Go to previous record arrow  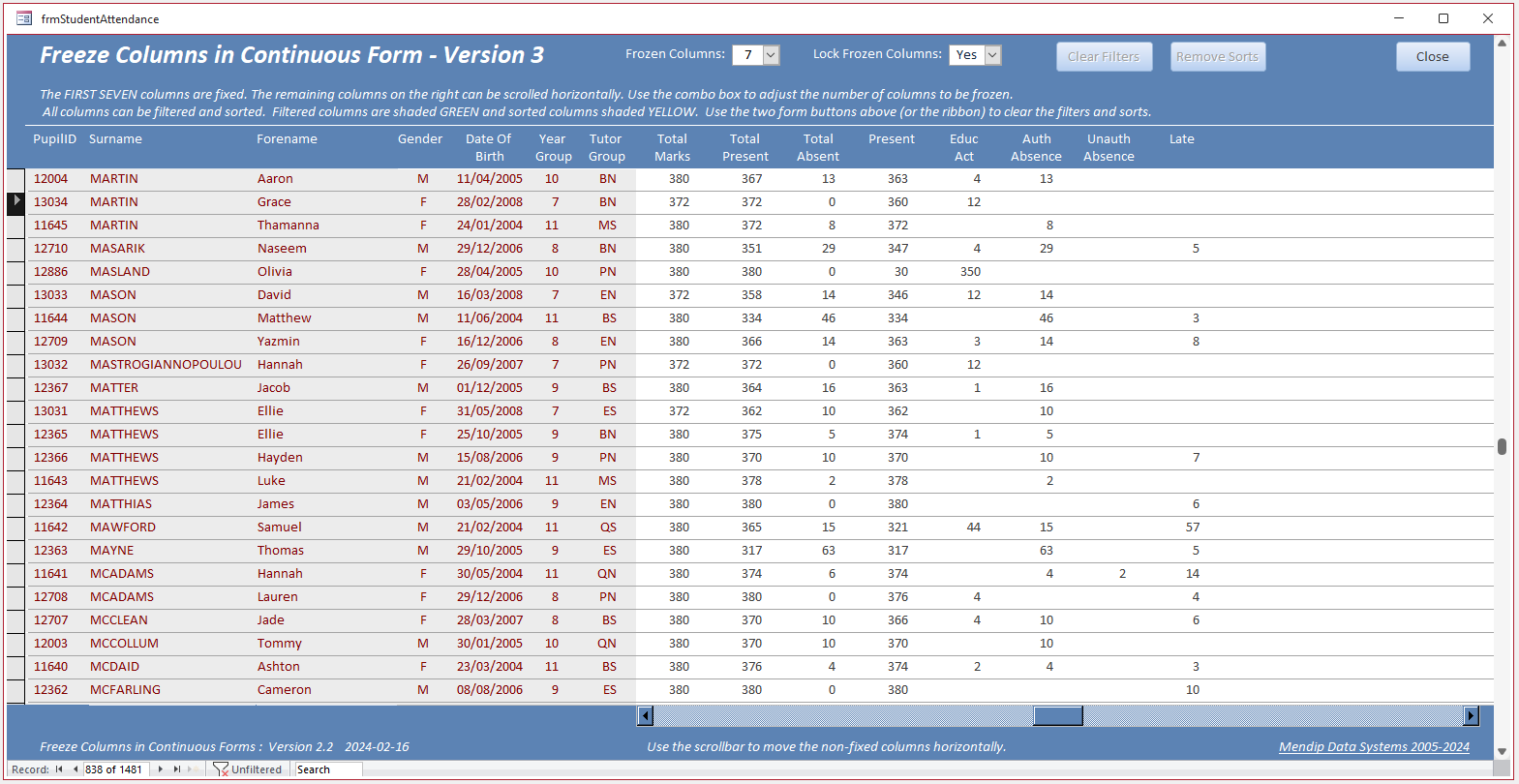click(x=76, y=769)
